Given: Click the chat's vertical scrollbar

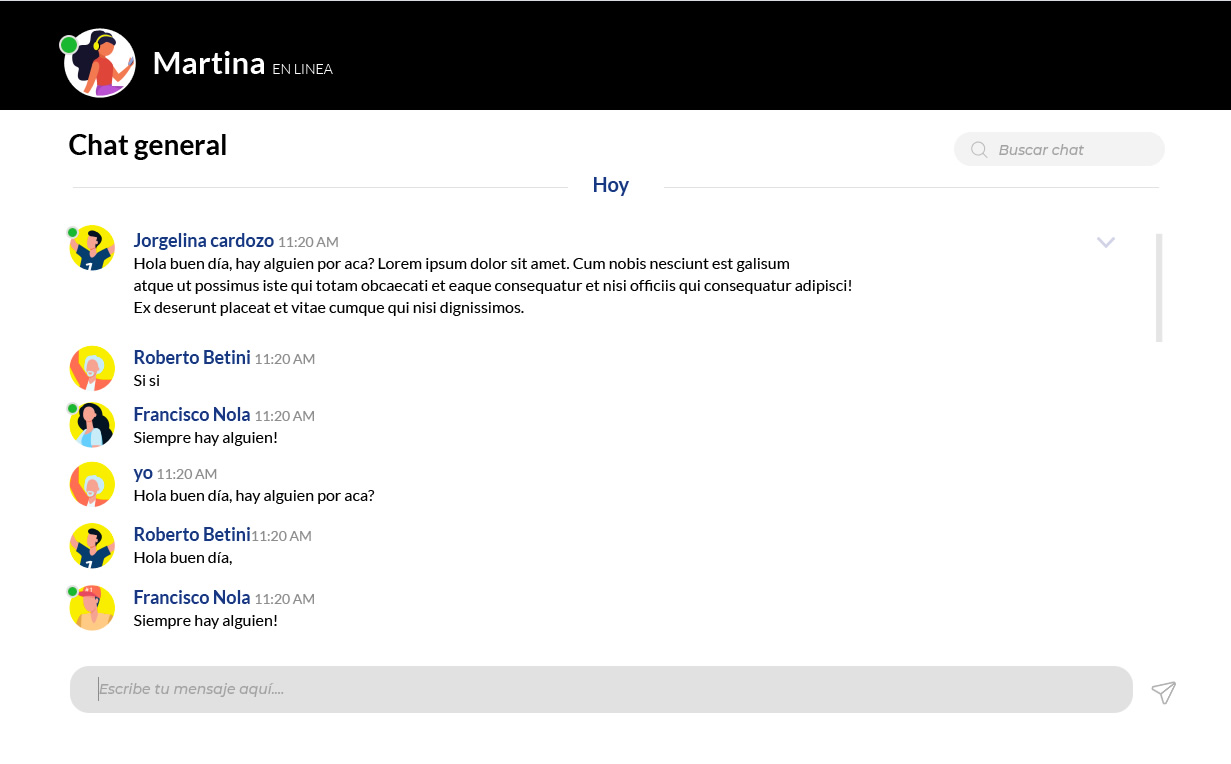Looking at the screenshot, I should pyautogui.click(x=1159, y=288).
